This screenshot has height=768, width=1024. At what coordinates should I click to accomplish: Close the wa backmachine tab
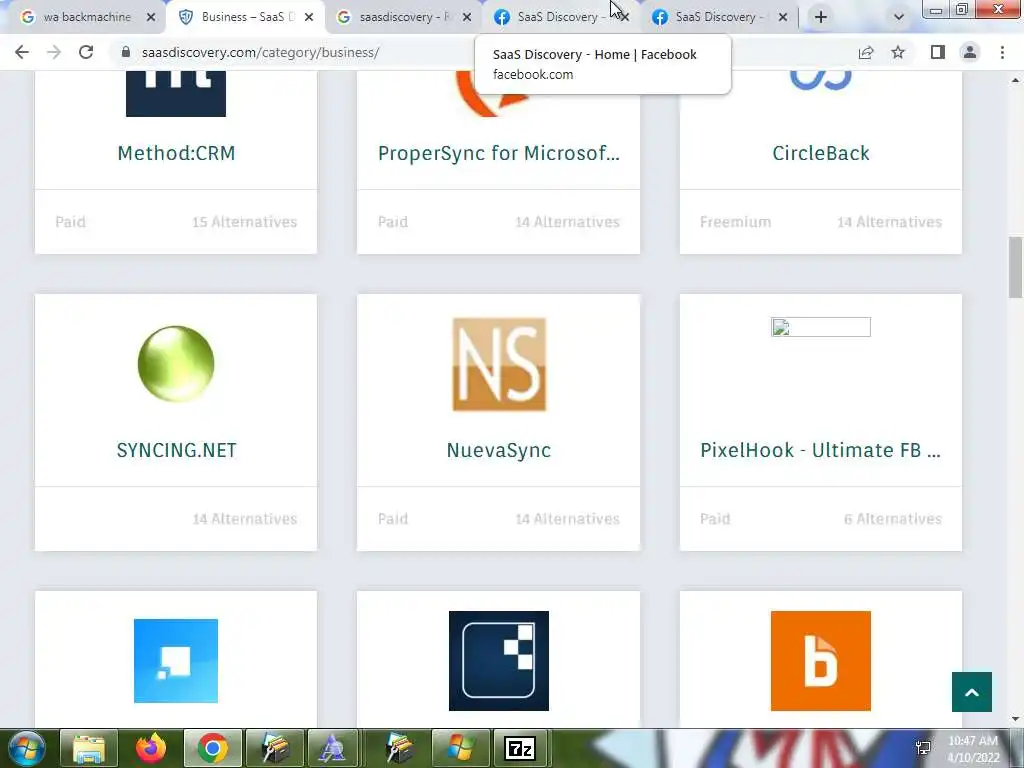[x=151, y=18]
